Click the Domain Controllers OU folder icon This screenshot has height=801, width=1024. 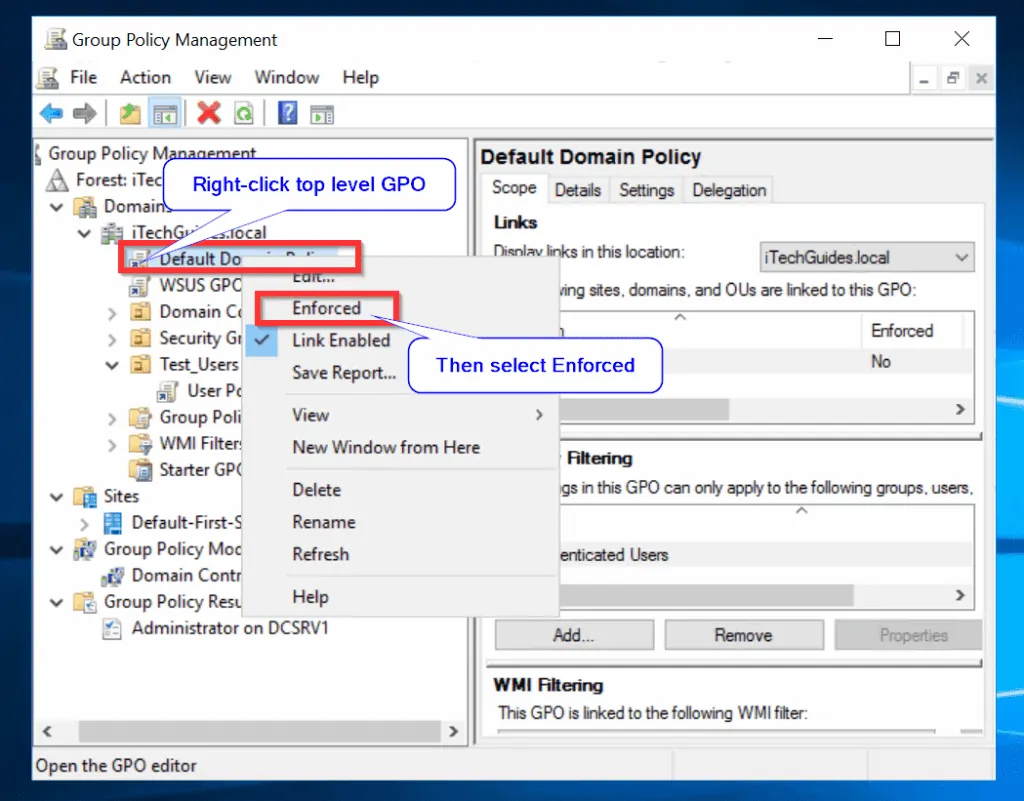click(140, 312)
